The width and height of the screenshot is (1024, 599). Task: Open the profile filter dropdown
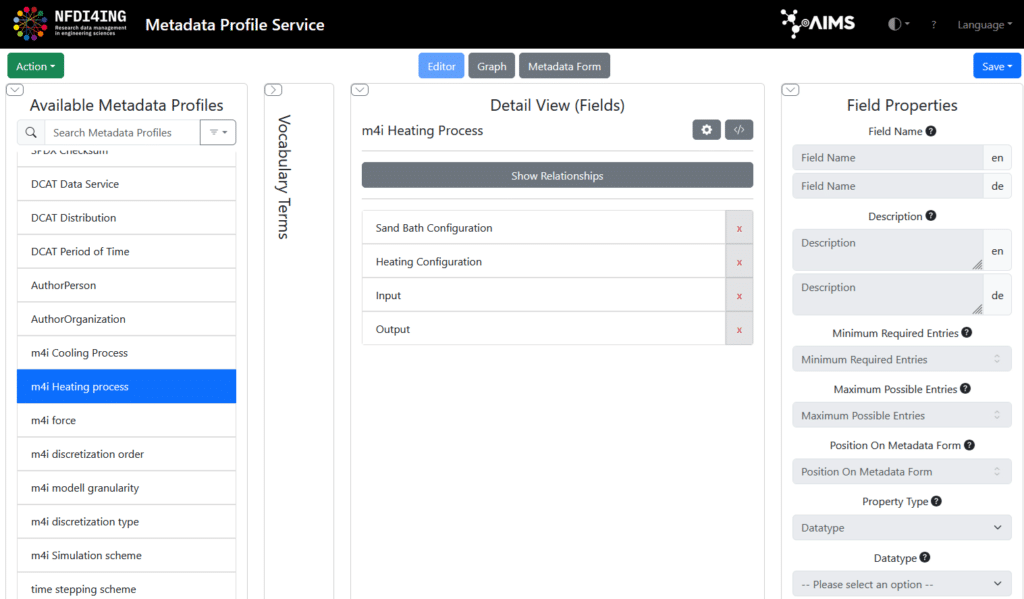[x=218, y=132]
